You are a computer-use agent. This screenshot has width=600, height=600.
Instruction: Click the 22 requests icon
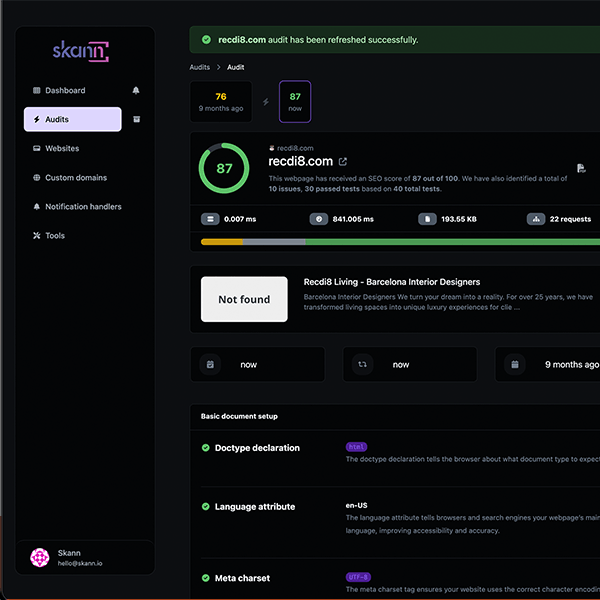(x=536, y=219)
